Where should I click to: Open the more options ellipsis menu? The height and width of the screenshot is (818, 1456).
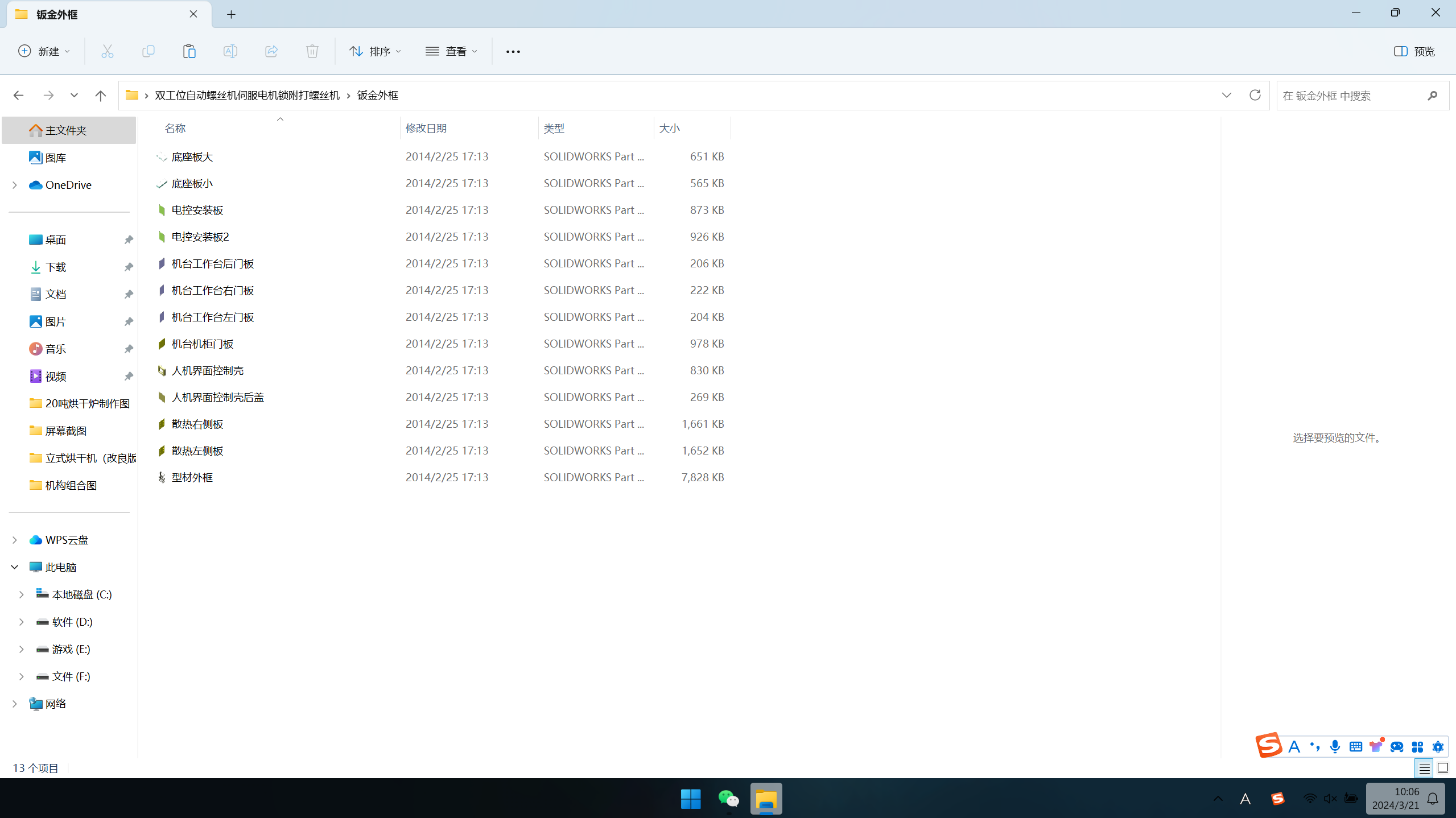(x=513, y=51)
